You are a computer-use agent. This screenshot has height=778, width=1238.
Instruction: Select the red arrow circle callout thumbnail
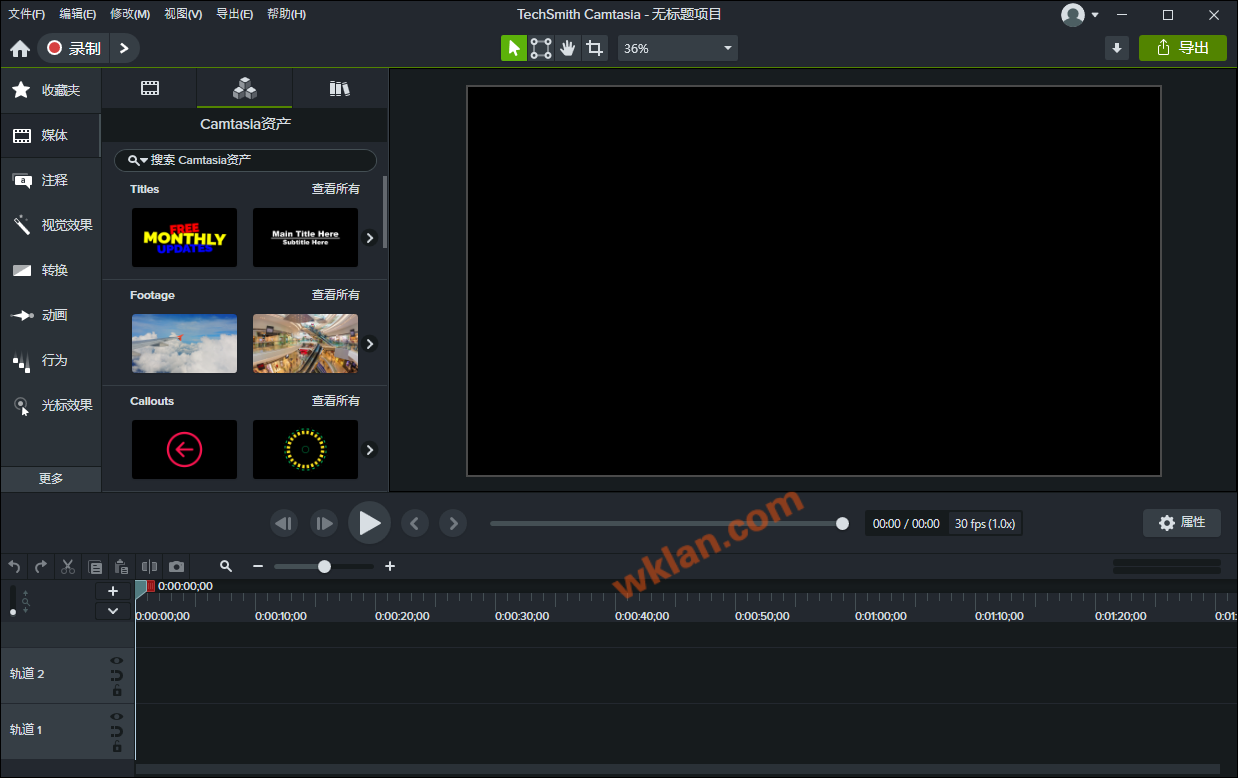point(184,450)
